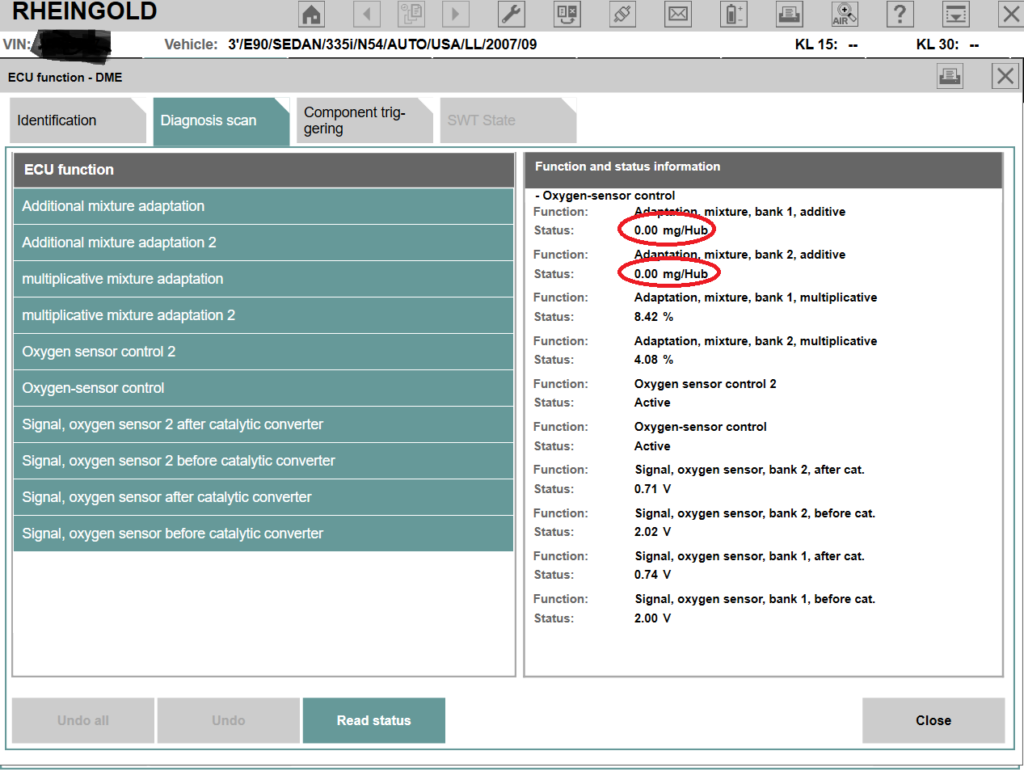
Task: Click the back arrow navigation icon
Action: click(368, 14)
